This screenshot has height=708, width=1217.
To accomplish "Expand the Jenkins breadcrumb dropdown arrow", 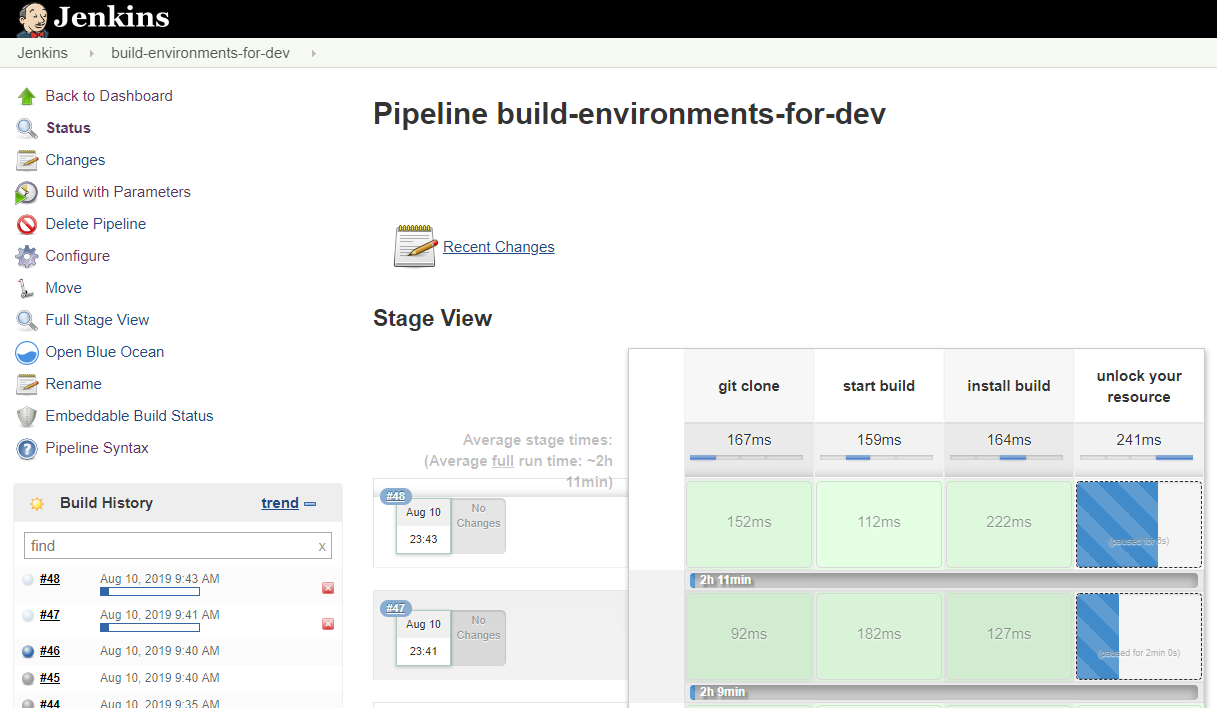I will coord(91,53).
